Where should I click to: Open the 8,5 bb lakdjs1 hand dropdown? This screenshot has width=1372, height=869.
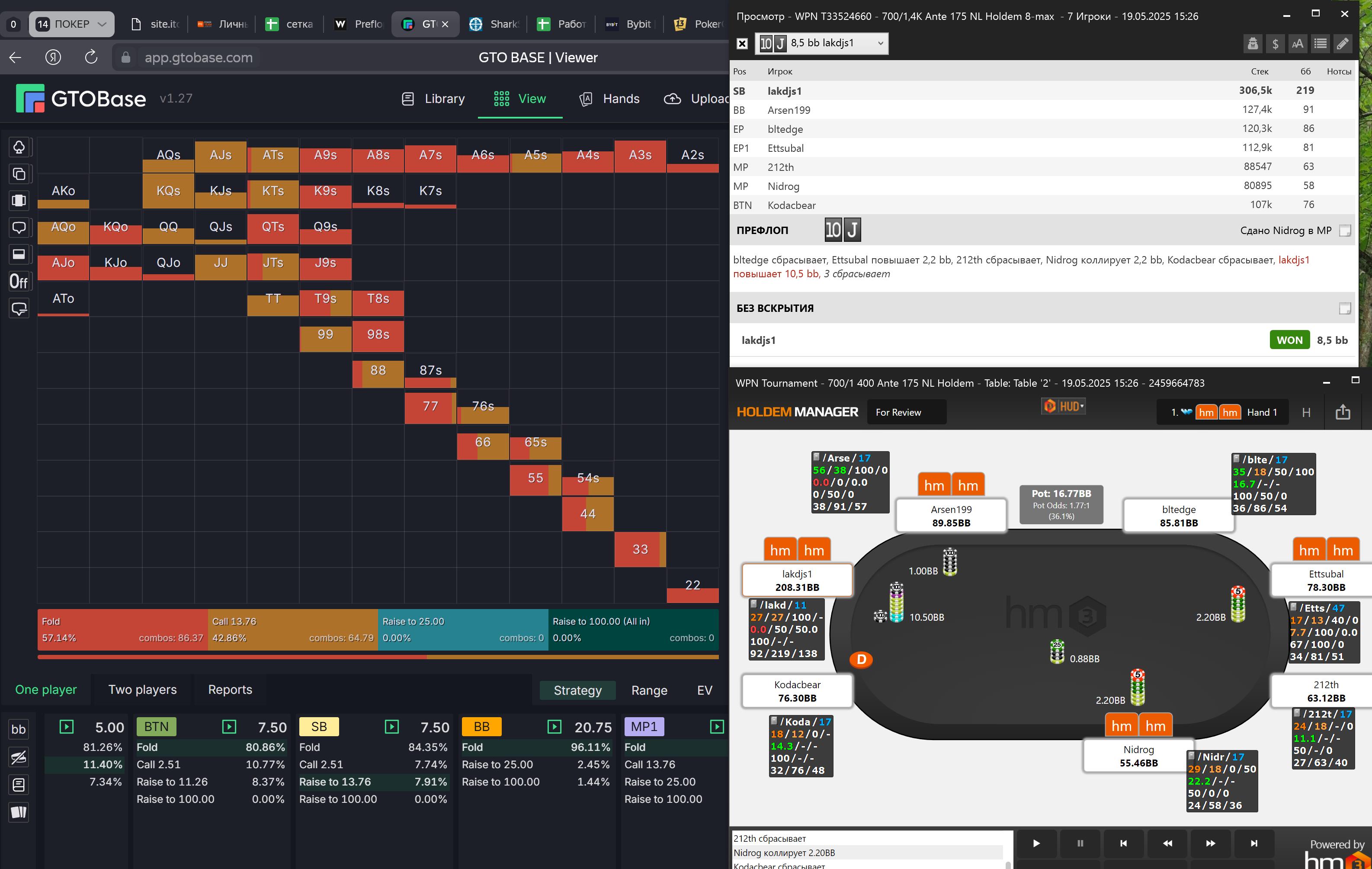[822, 43]
